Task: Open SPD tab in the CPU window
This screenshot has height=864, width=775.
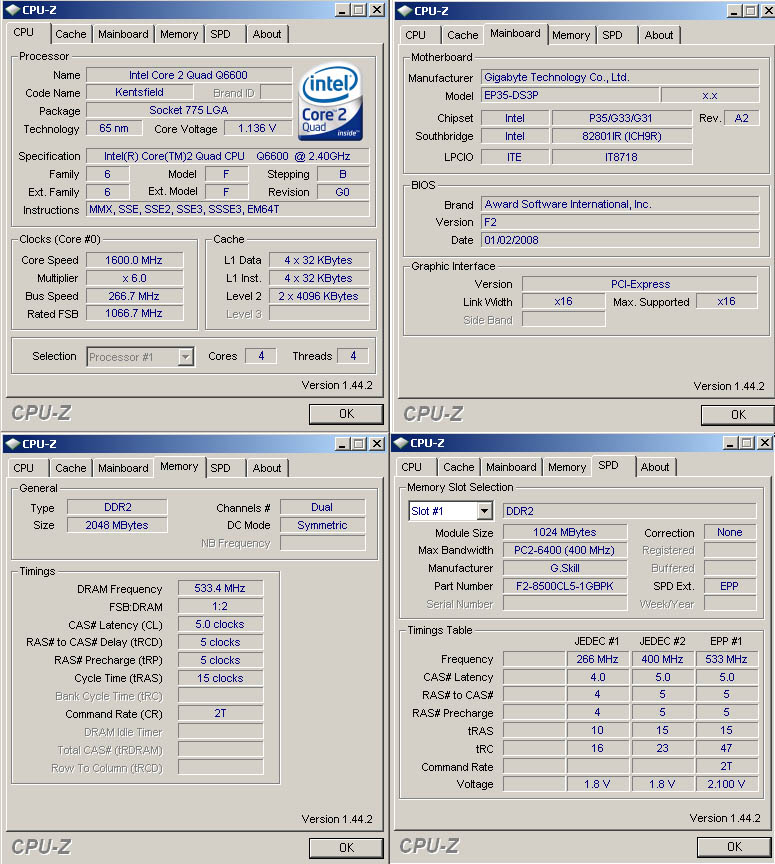Action: pyautogui.click(x=220, y=34)
